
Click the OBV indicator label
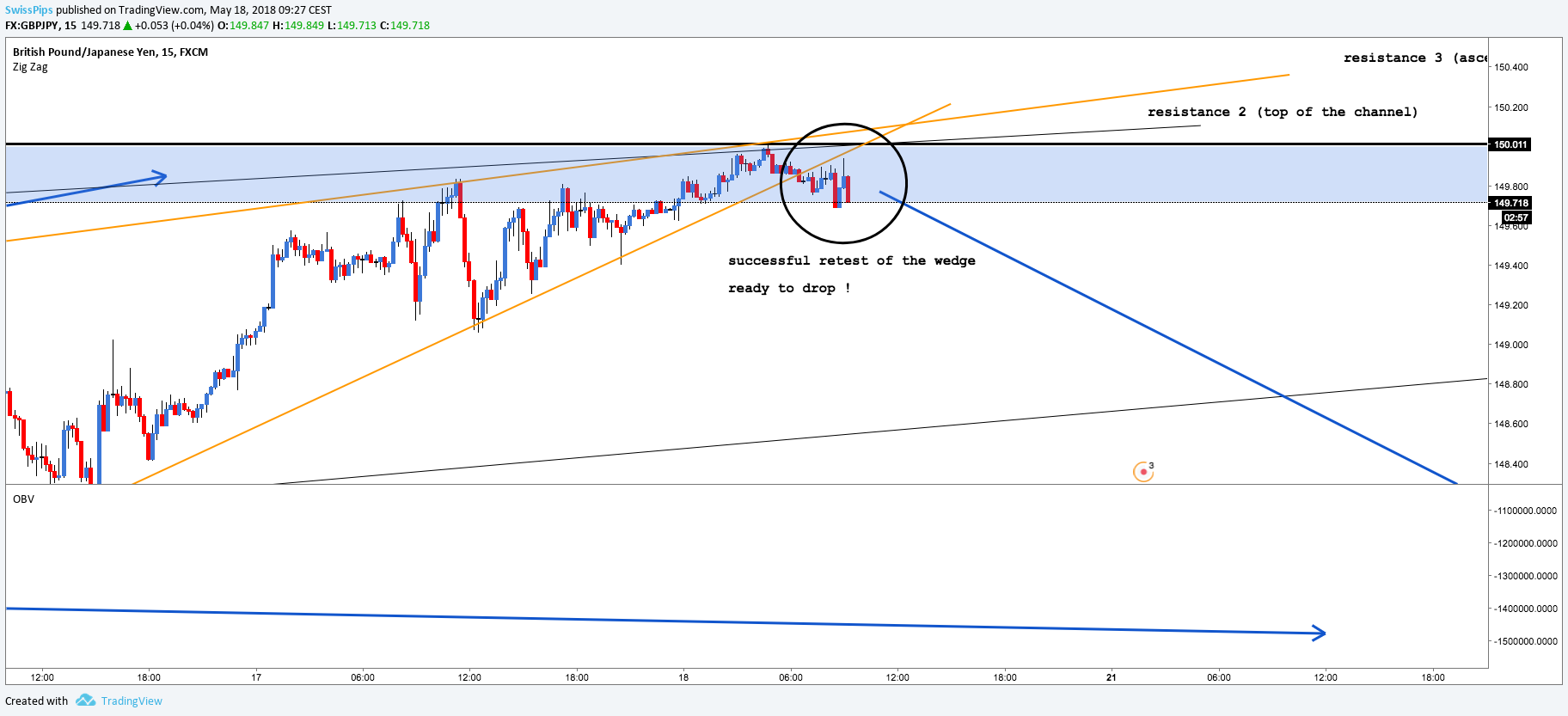[x=23, y=499]
